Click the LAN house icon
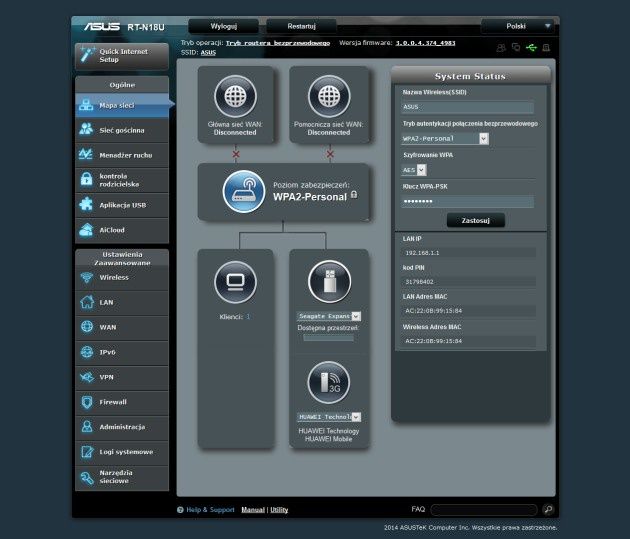 pos(87,302)
